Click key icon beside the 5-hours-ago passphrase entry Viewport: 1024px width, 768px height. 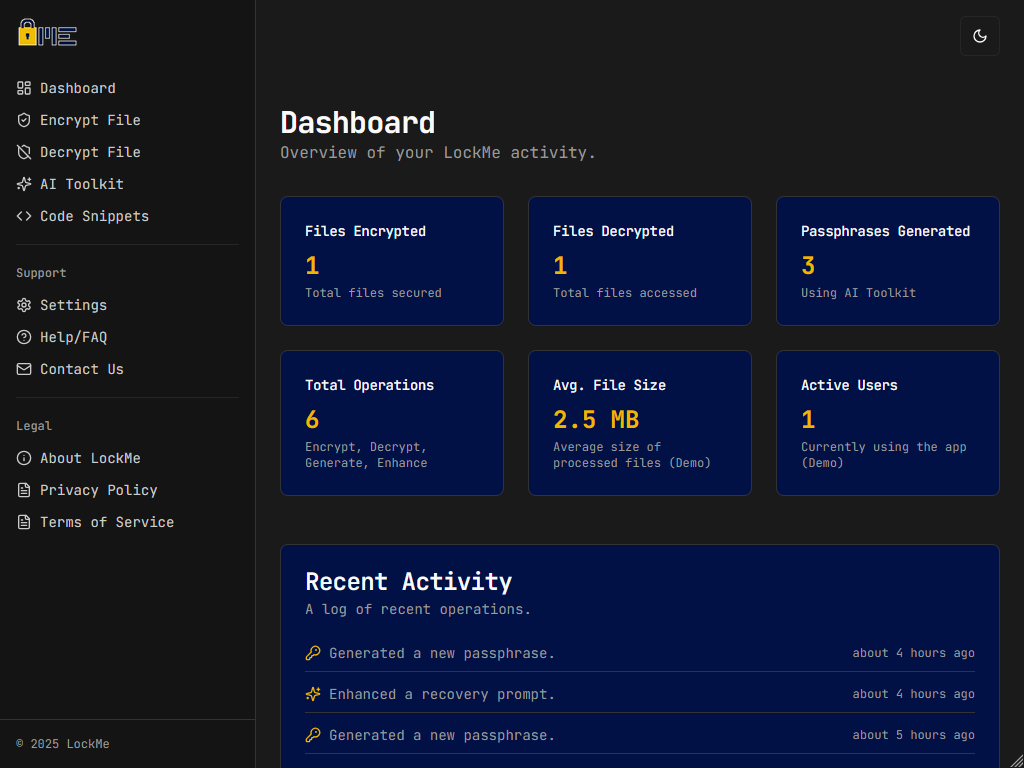point(313,735)
